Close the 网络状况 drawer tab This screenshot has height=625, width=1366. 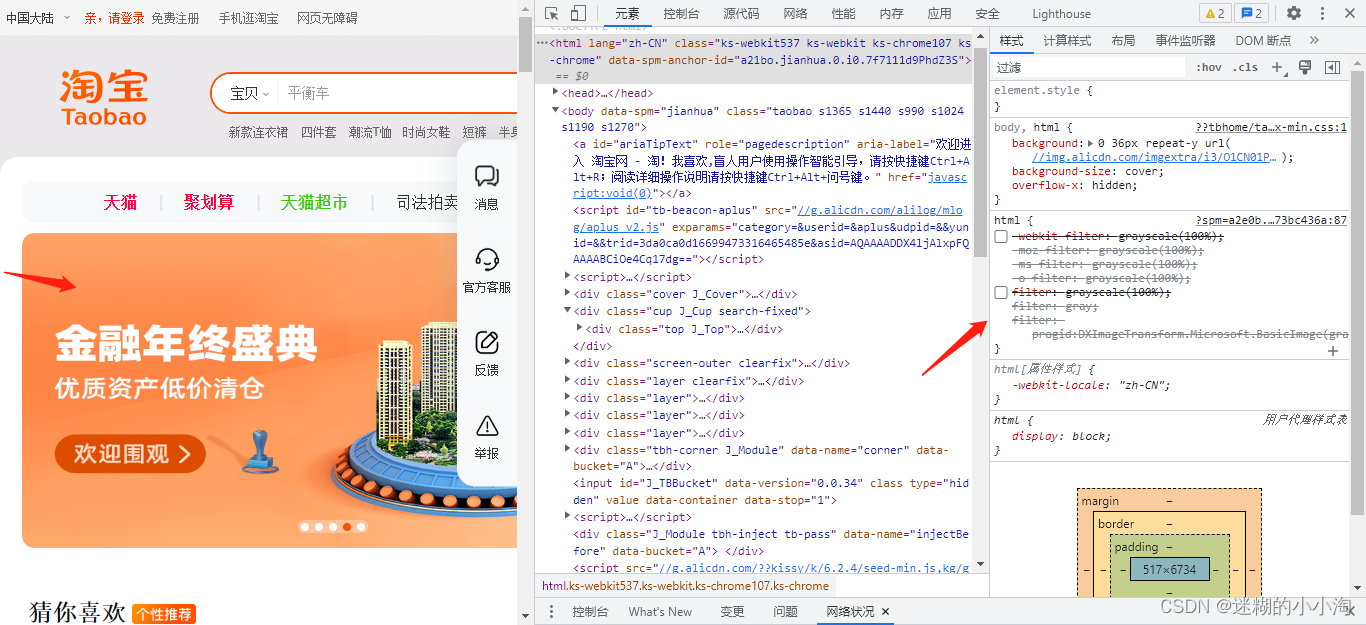pyautogui.click(x=885, y=611)
